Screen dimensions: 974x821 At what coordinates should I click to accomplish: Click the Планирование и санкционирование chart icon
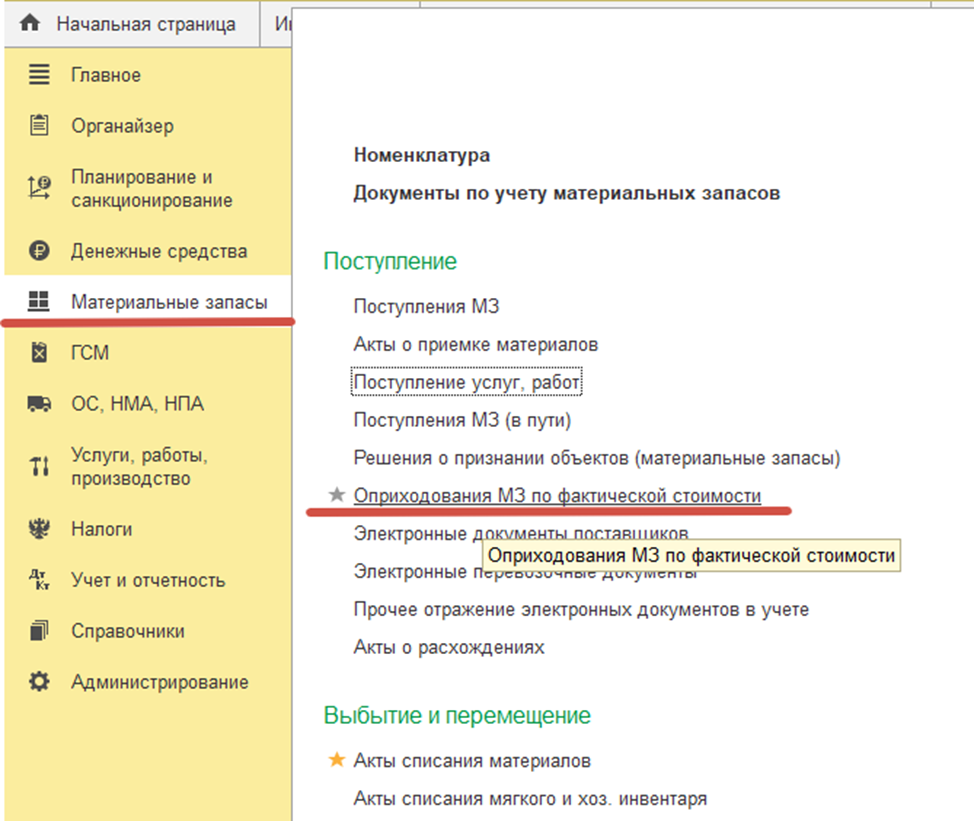[x=39, y=188]
